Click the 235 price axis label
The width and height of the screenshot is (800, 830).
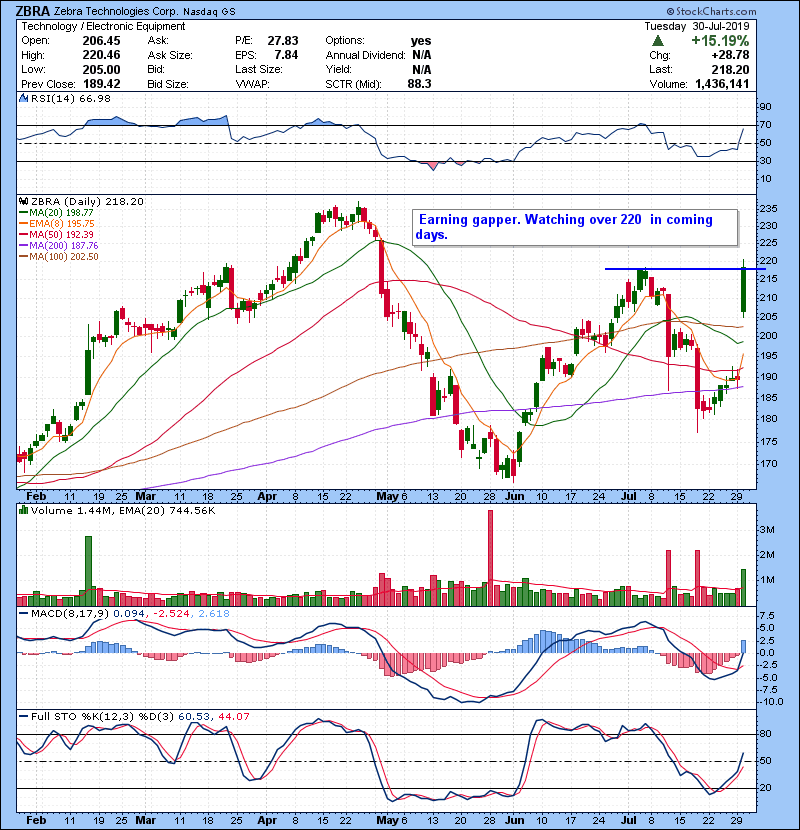(768, 209)
